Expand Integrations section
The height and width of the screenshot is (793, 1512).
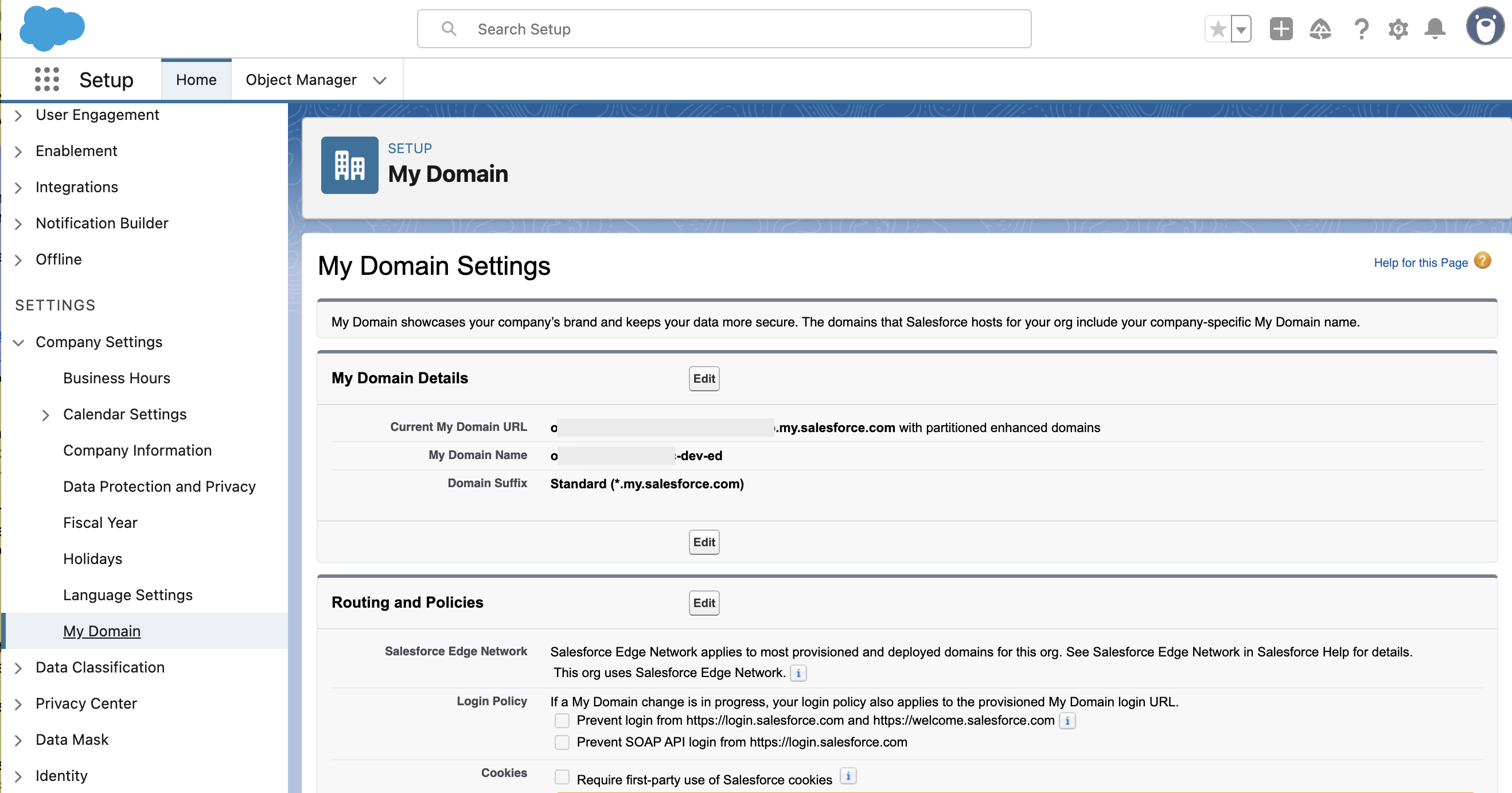18,188
